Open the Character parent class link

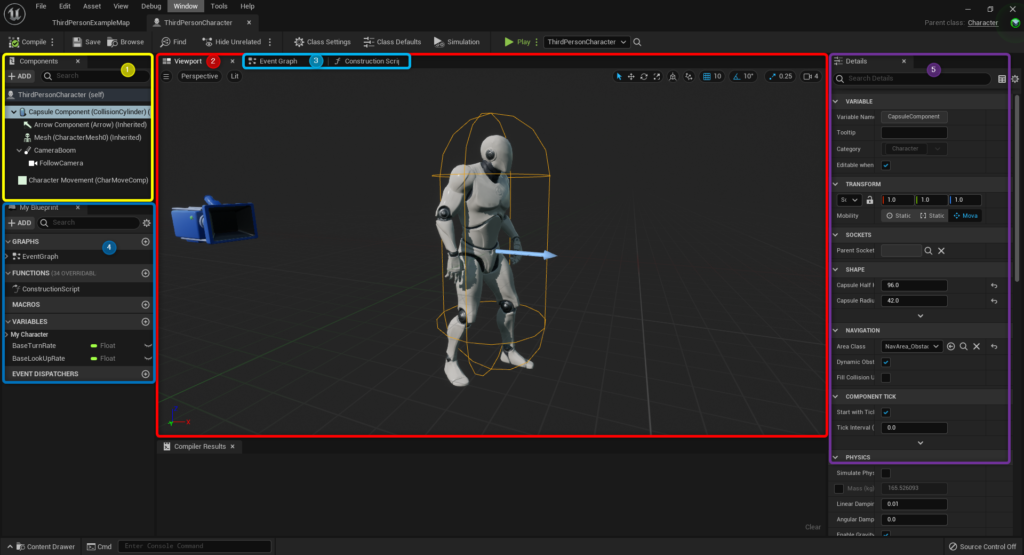tap(983, 23)
